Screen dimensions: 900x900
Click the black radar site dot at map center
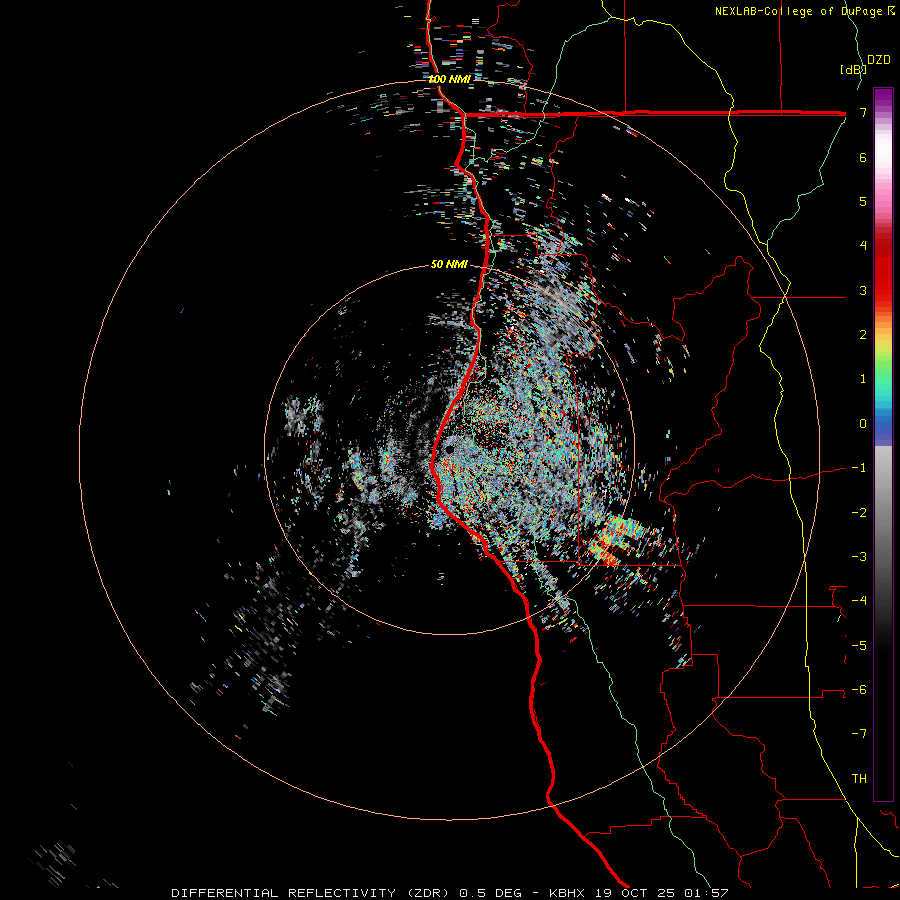(x=449, y=449)
